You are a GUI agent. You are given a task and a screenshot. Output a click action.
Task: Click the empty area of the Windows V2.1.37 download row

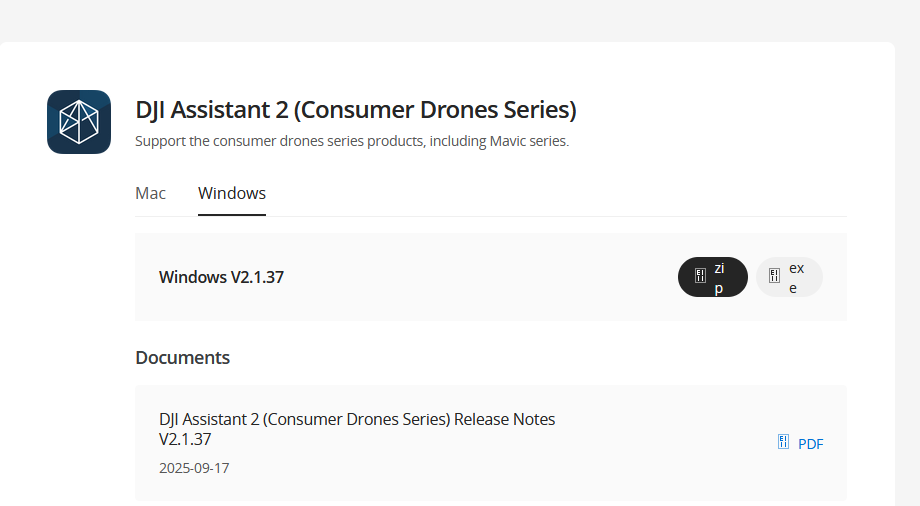[480, 277]
